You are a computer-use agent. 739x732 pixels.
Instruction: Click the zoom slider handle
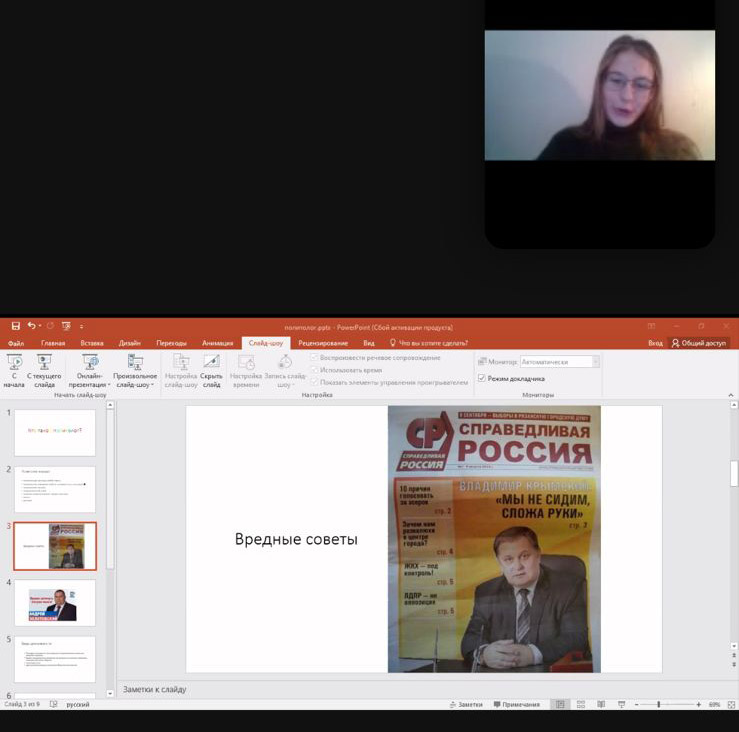[x=658, y=704]
